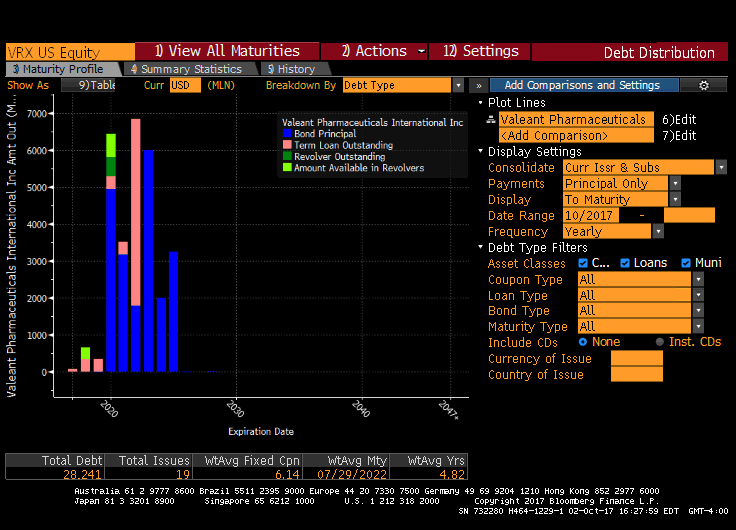Open the Frequency Yearly dropdown

click(x=658, y=231)
